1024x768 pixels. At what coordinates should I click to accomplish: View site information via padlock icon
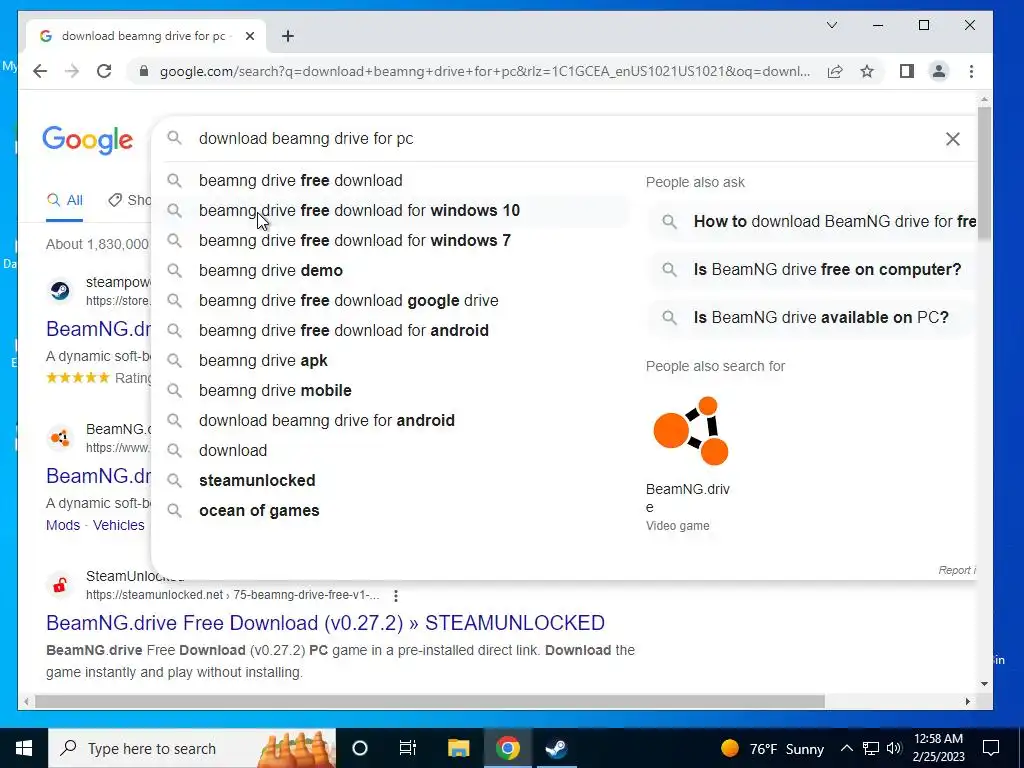click(144, 71)
